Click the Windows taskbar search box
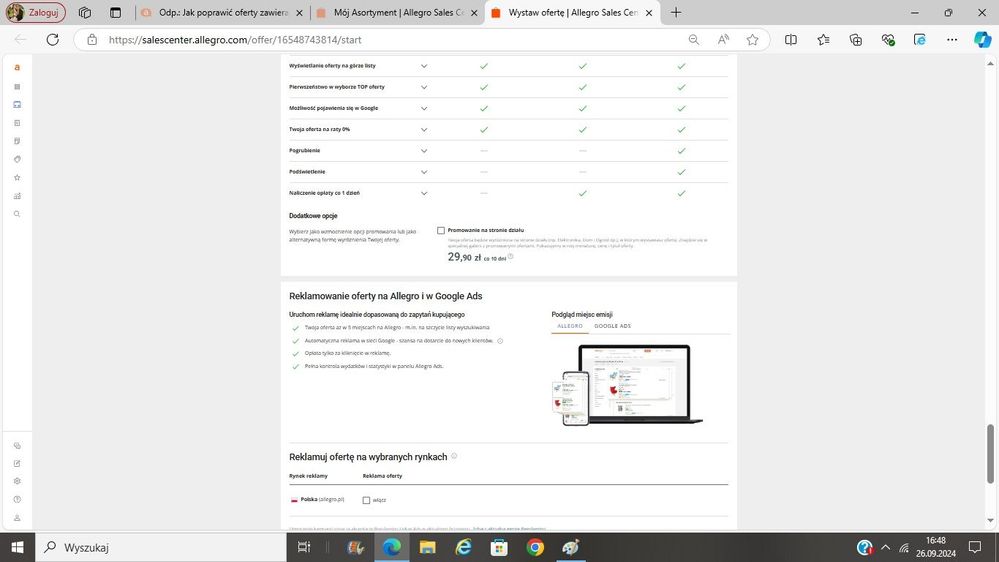Image resolution: width=999 pixels, height=562 pixels. pyautogui.click(x=160, y=547)
